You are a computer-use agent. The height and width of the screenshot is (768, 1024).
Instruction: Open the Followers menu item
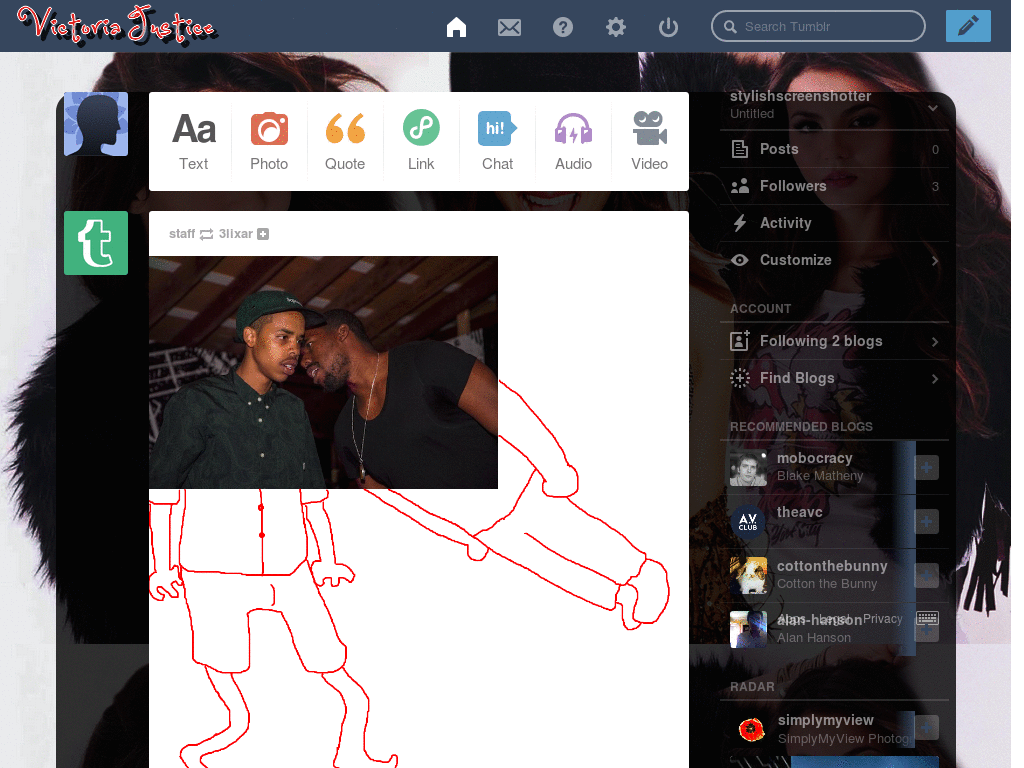835,186
